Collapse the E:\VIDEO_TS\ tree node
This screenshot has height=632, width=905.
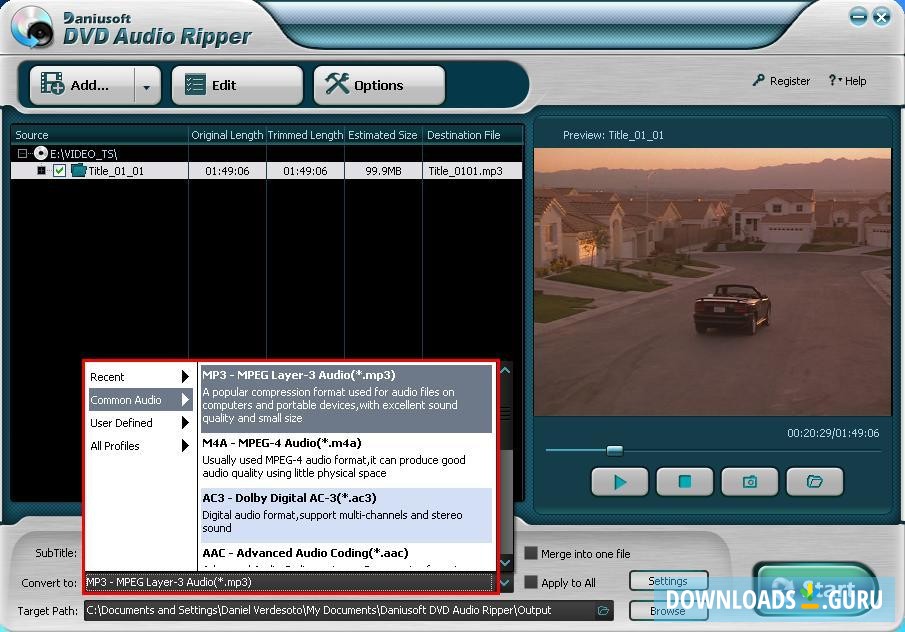point(22,154)
